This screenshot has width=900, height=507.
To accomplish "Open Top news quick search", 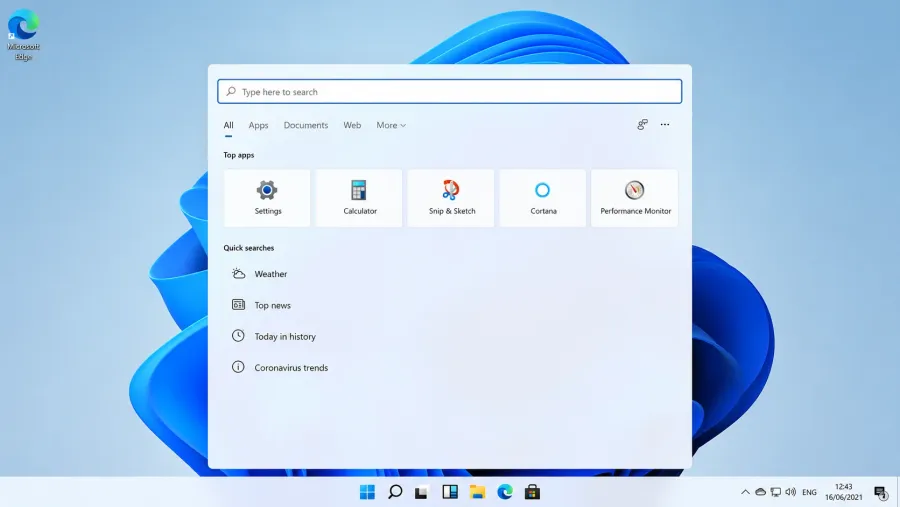I will (261, 305).
